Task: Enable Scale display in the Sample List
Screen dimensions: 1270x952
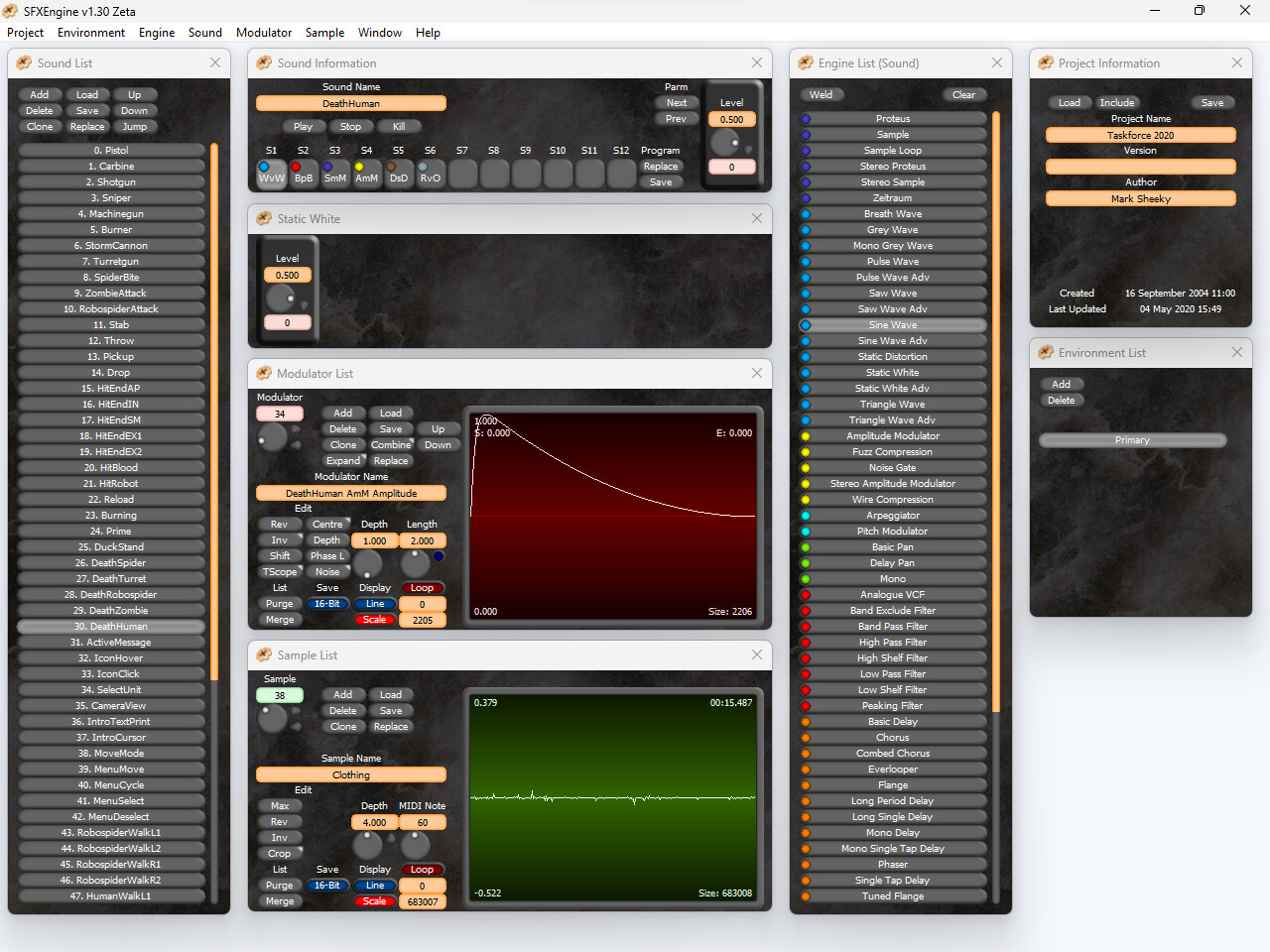Action: [374, 900]
